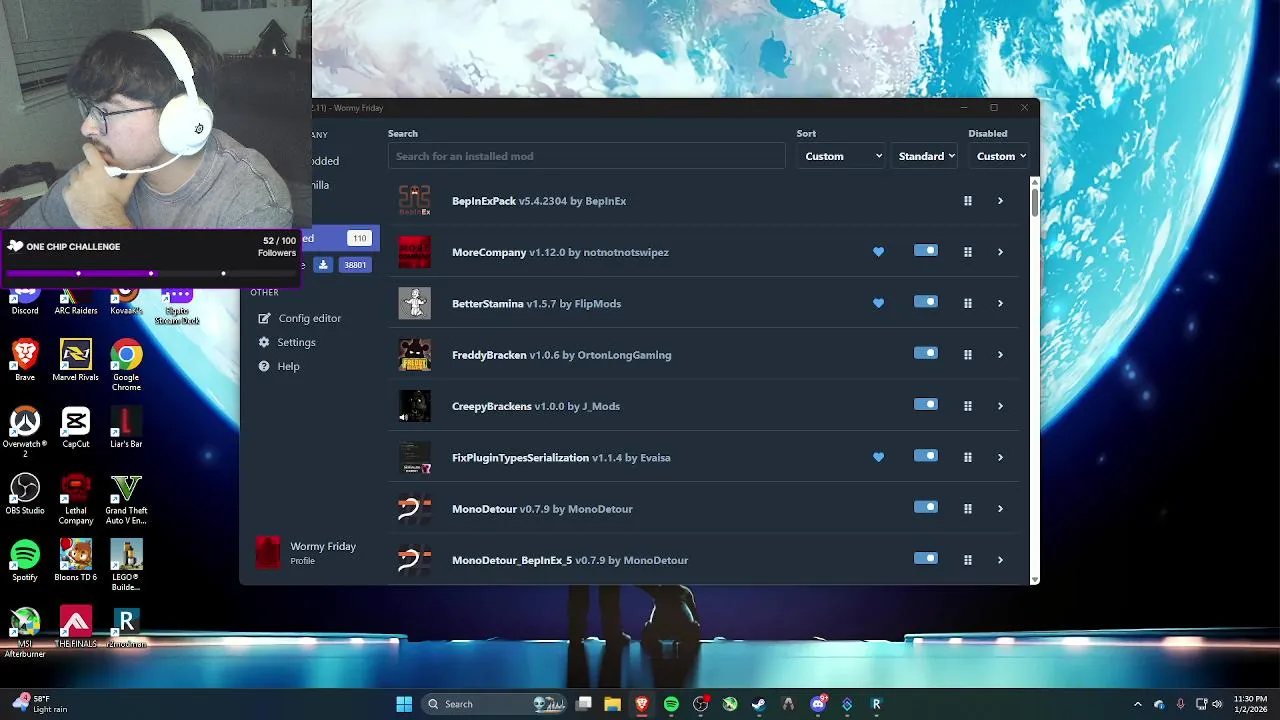The height and width of the screenshot is (720, 1280).
Task: Disable the BetterStamina mod toggle
Action: point(926,302)
